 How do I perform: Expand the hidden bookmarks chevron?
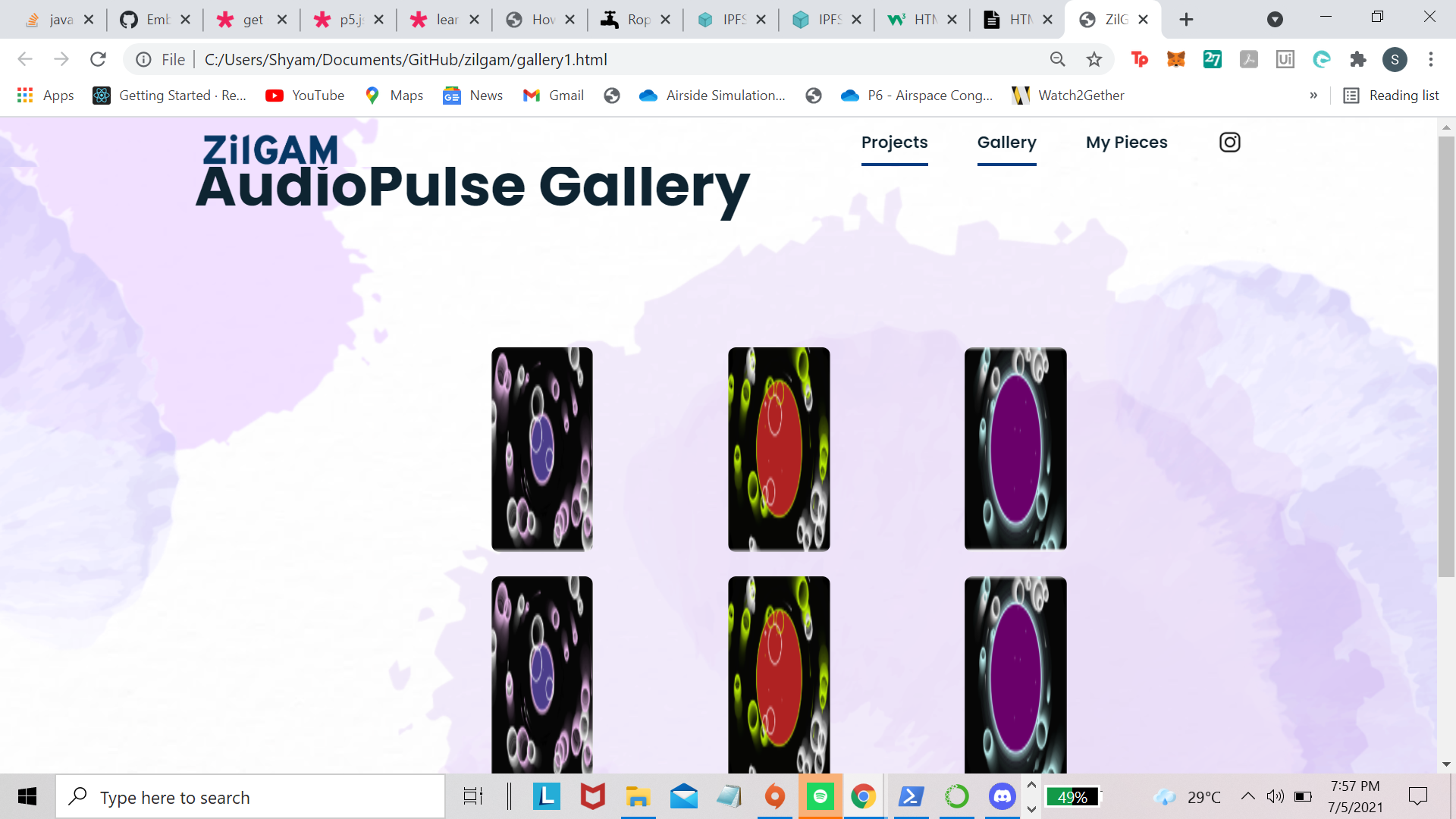point(1313,96)
